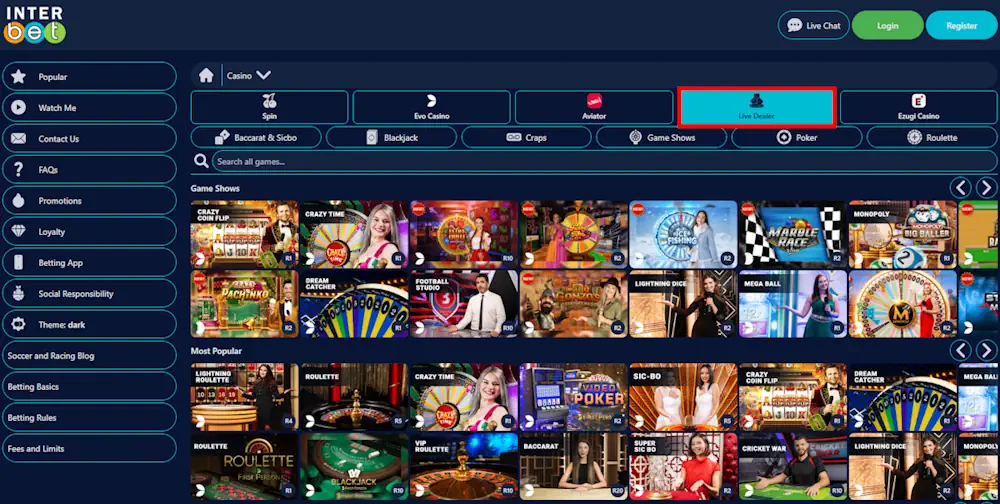Viewport: 1000px width, 504px height.
Task: Open the Betting Basics link
Action: pyautogui.click(x=89, y=387)
